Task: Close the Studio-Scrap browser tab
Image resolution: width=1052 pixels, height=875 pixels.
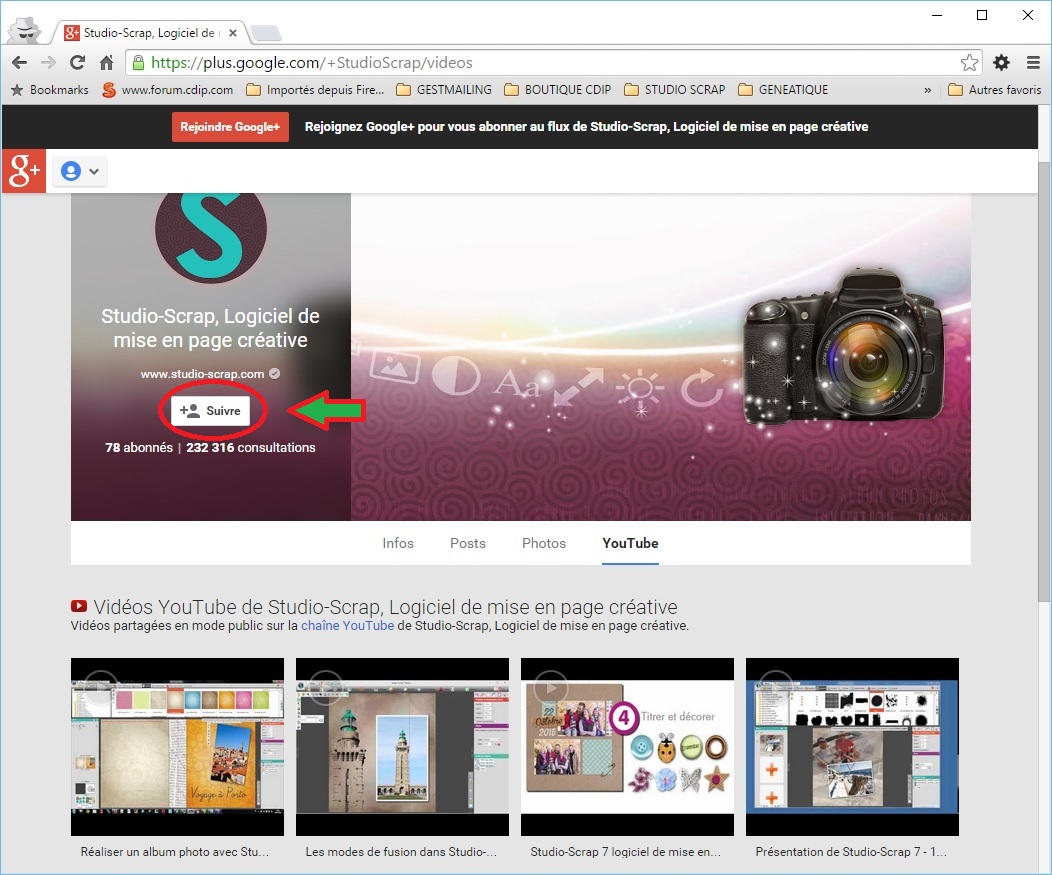Action: click(233, 32)
